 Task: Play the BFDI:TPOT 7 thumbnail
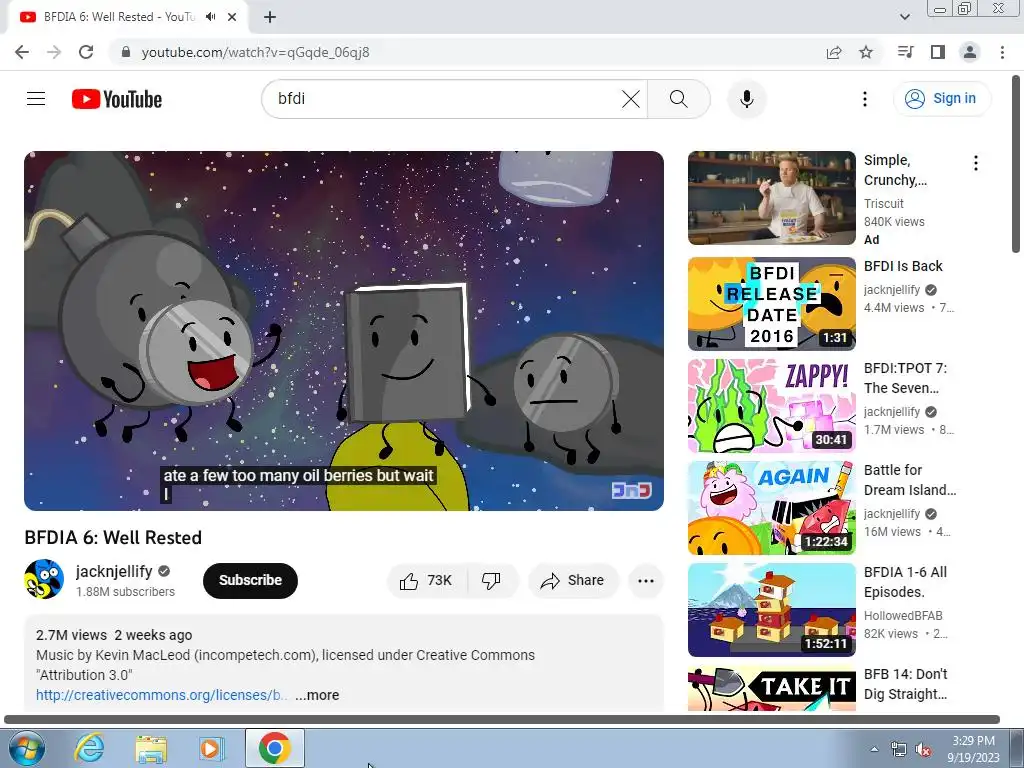(771, 406)
